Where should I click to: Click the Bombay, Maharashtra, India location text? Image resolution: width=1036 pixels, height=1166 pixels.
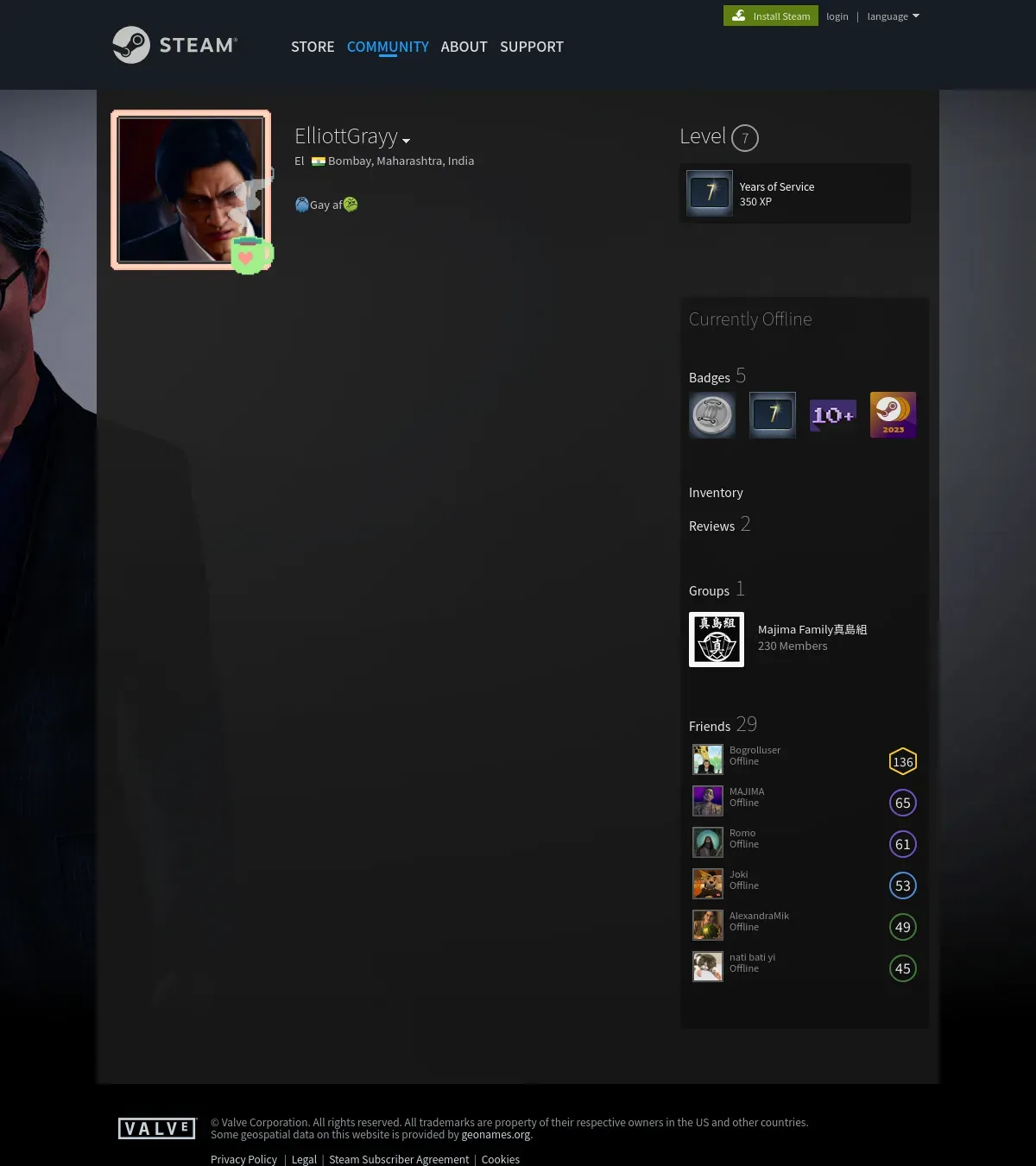(x=401, y=161)
